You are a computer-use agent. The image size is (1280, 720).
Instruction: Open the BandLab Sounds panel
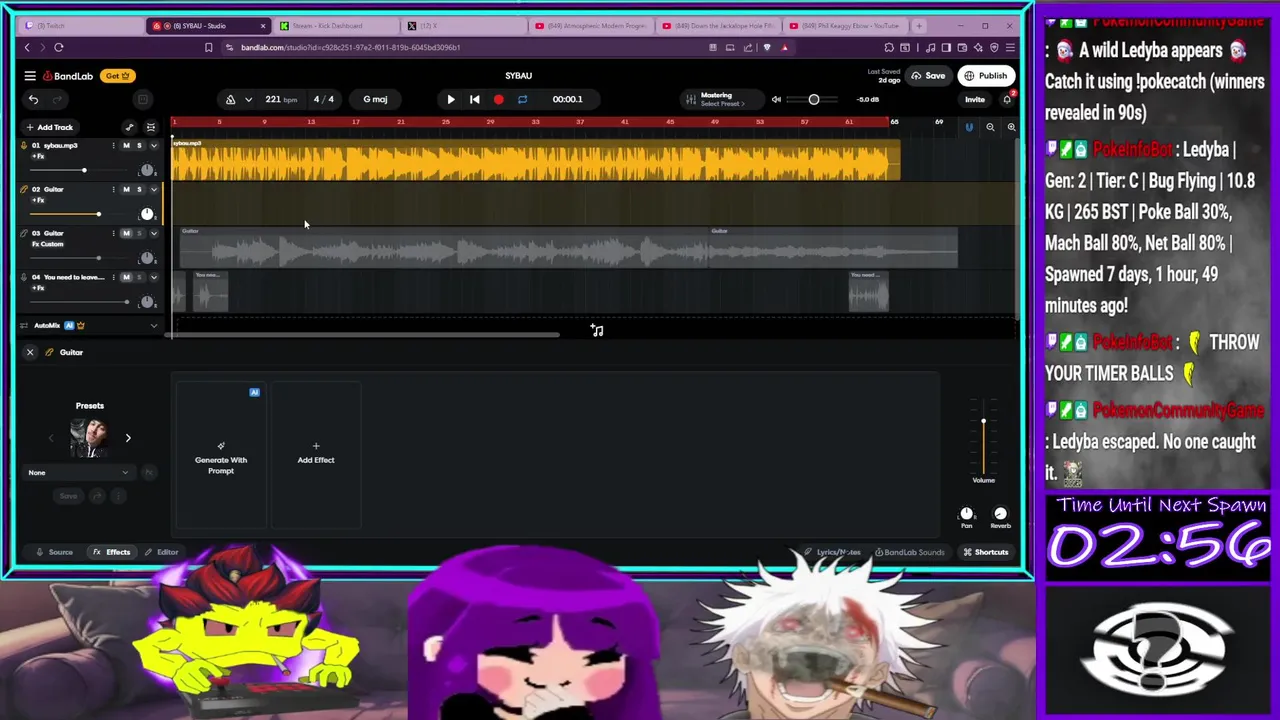coord(909,552)
